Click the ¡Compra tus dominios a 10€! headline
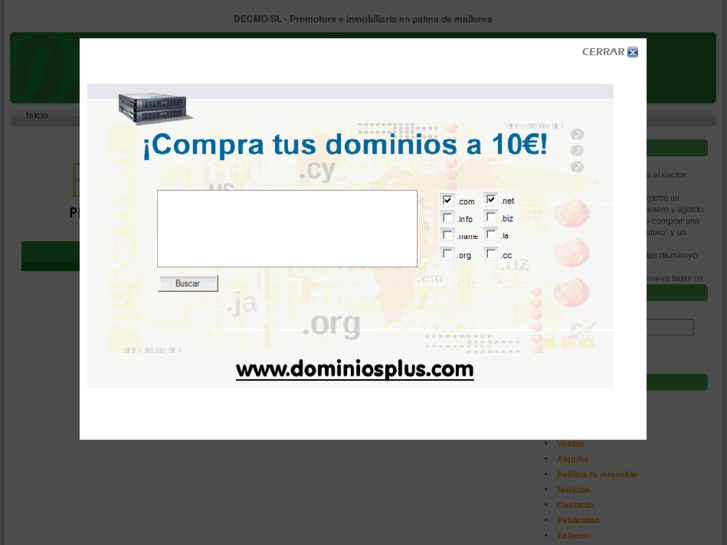 click(345, 145)
